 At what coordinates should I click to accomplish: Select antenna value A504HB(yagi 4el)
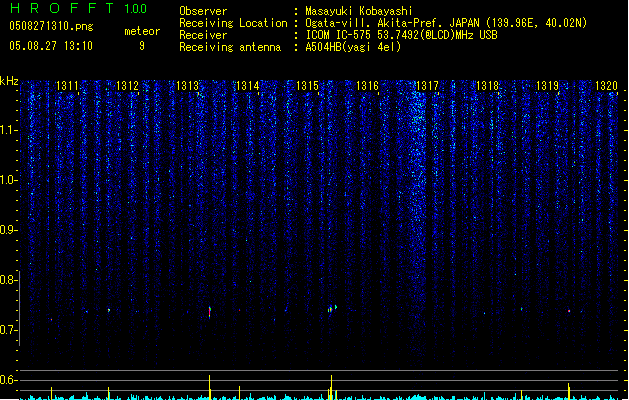(353, 47)
